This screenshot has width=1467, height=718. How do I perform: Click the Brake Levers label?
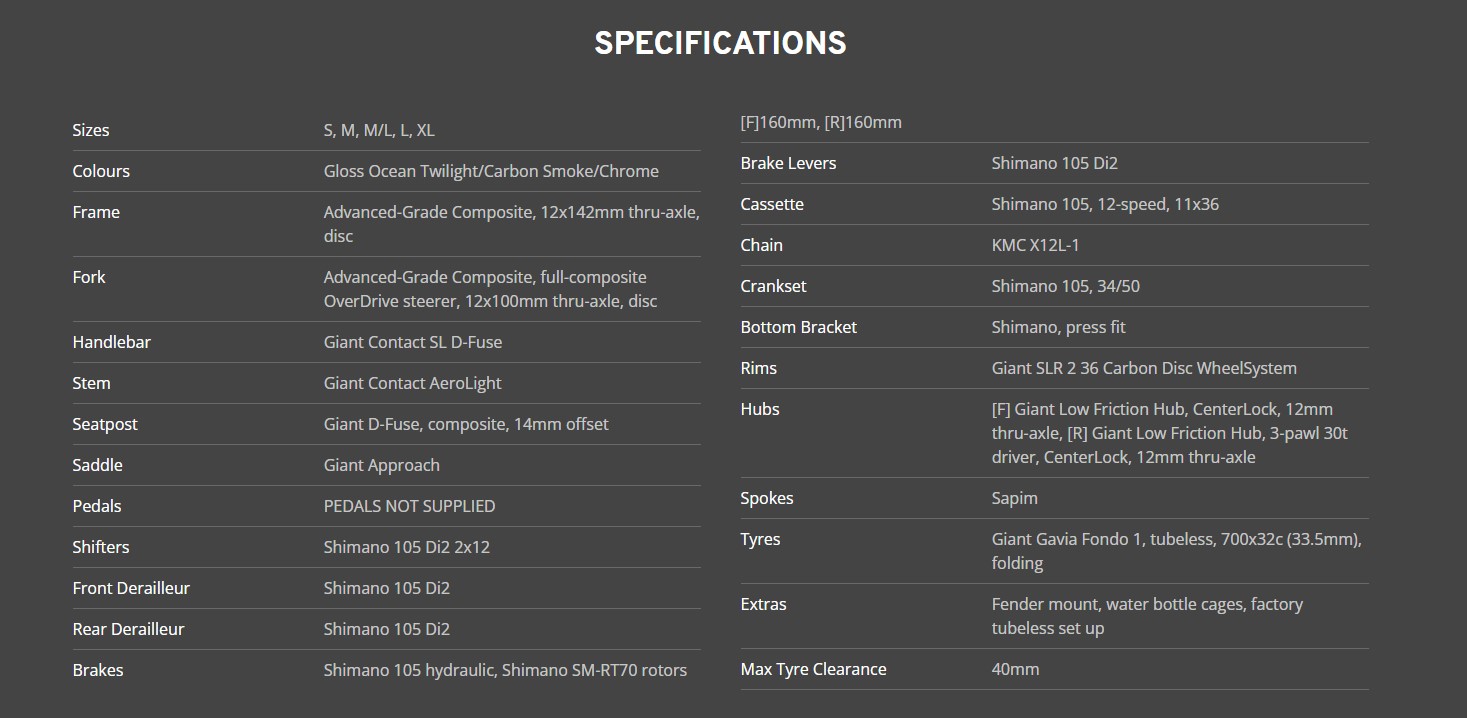788,163
